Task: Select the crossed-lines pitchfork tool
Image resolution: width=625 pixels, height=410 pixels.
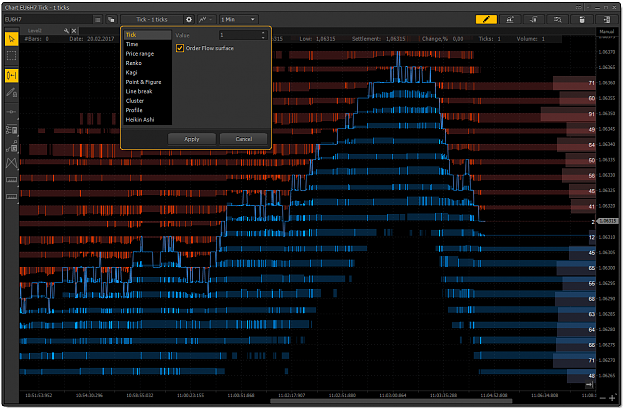Action: tap(12, 163)
